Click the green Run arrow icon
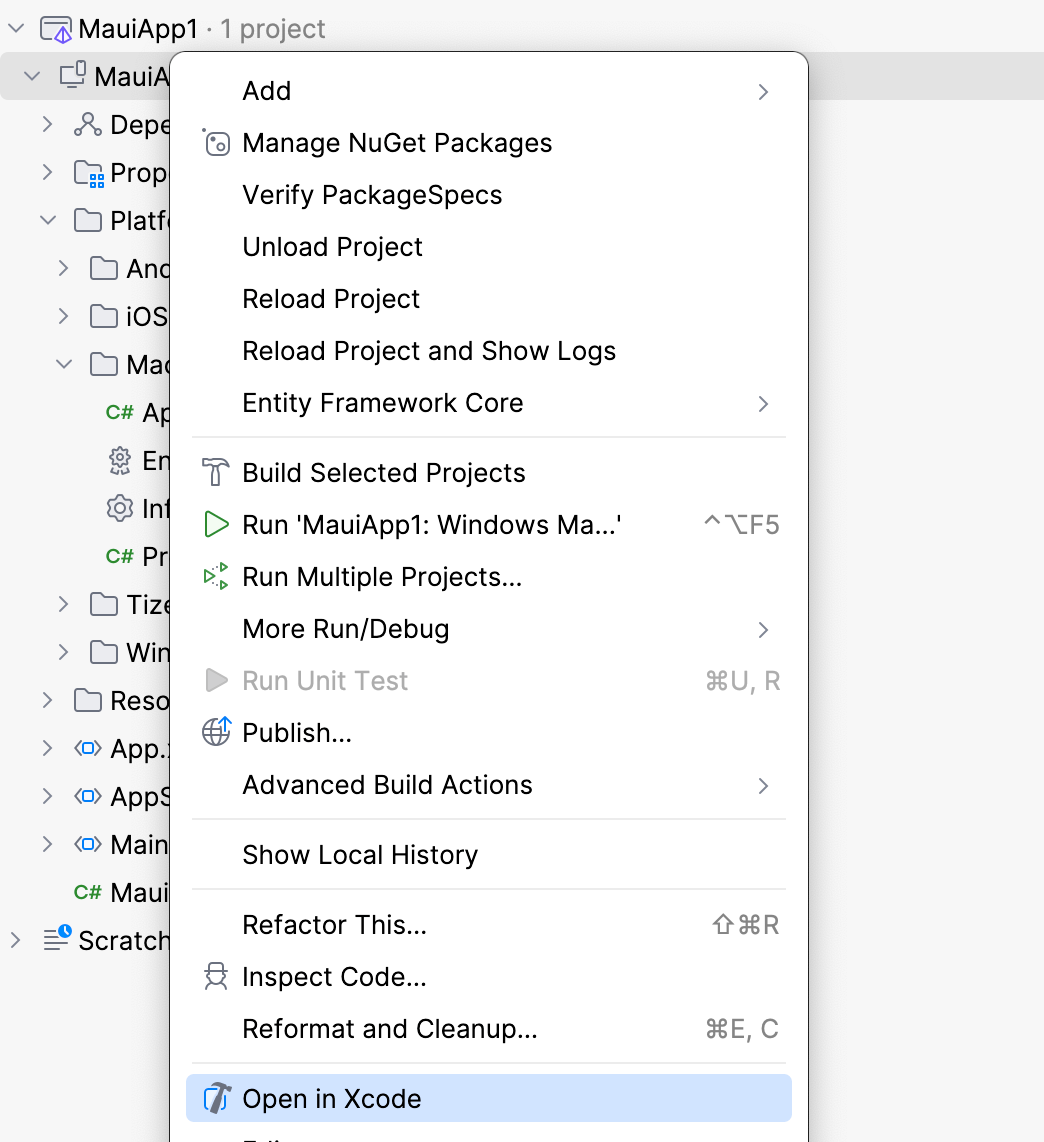 [216, 524]
